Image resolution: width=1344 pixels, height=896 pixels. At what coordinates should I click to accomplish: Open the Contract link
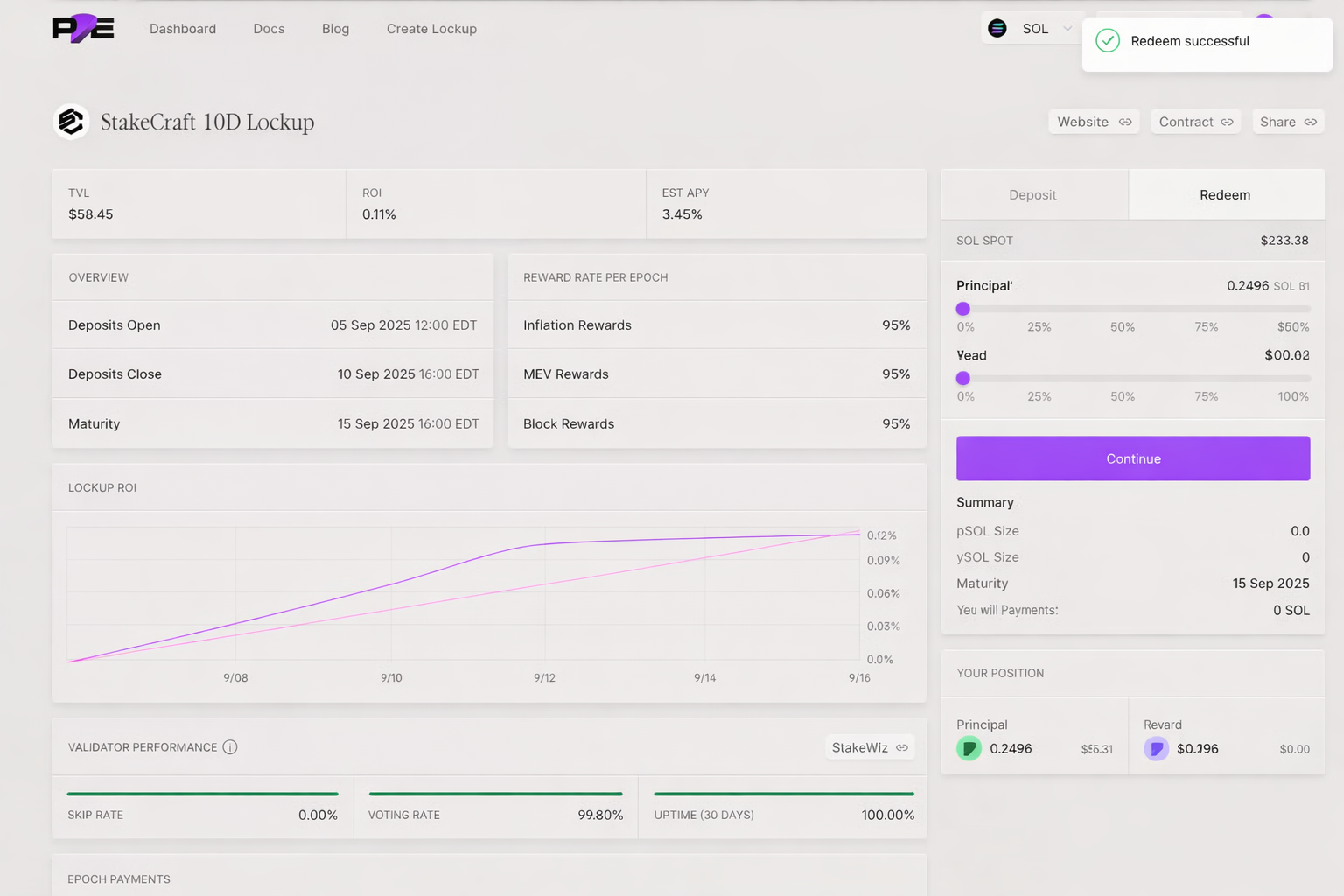point(1195,122)
